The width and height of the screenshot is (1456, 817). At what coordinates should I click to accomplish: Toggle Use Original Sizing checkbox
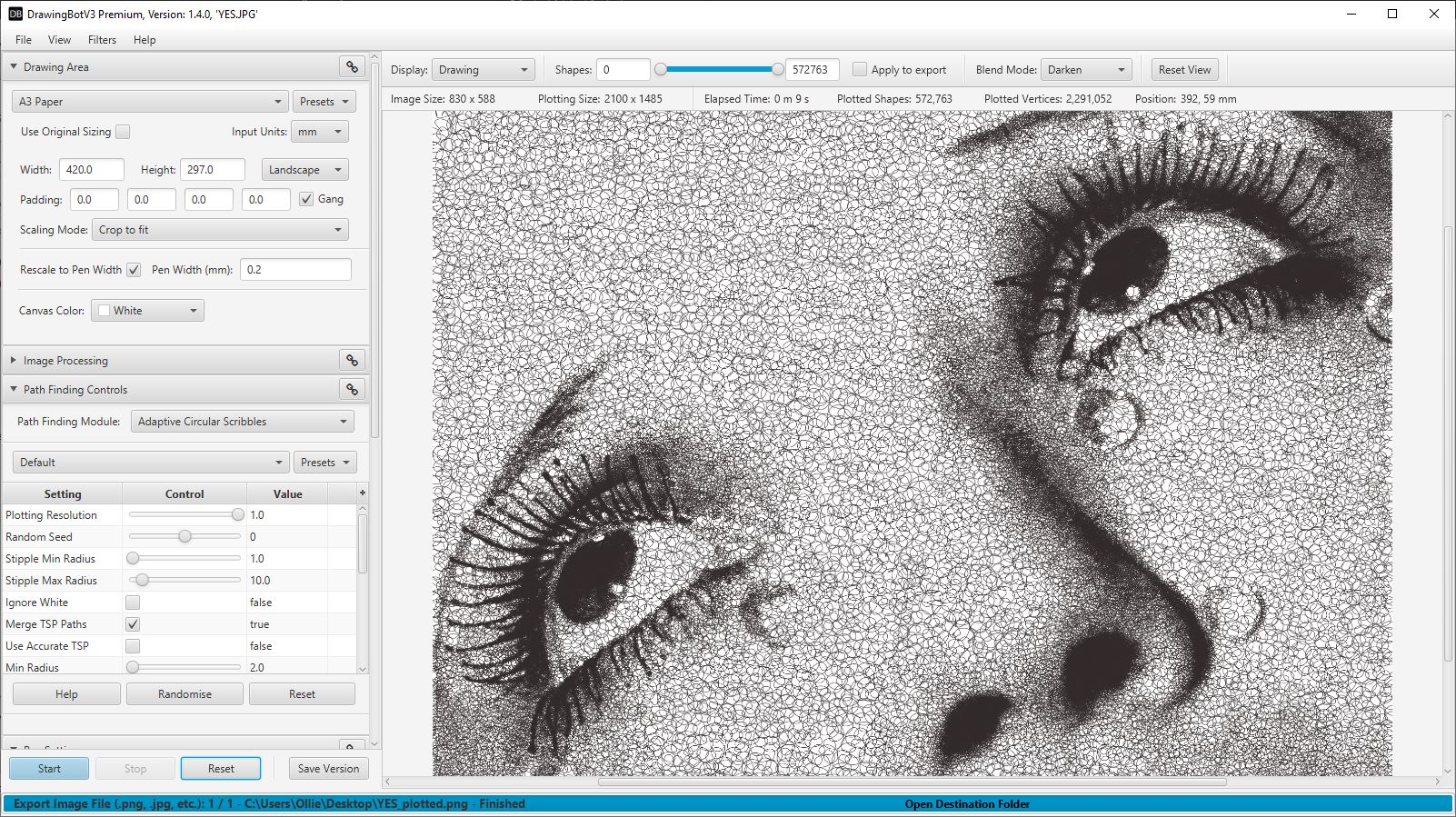pos(123,132)
